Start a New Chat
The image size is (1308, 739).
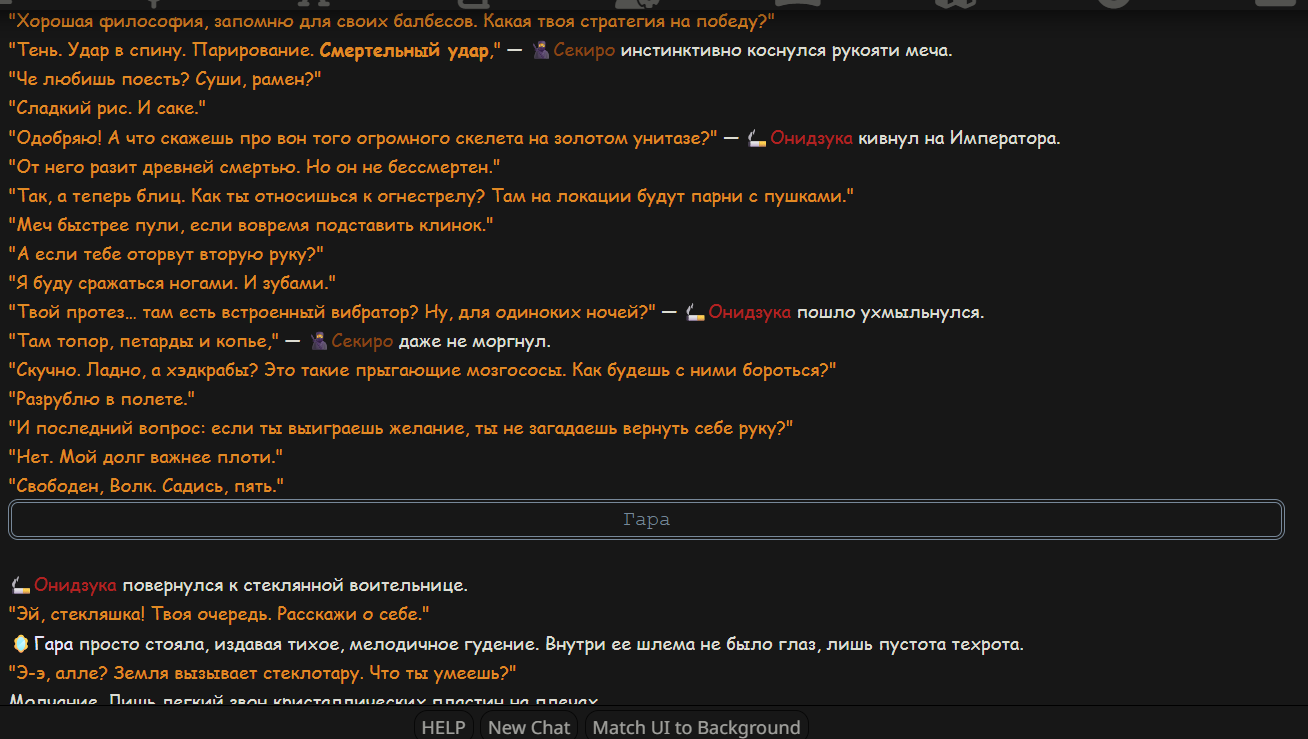point(529,727)
